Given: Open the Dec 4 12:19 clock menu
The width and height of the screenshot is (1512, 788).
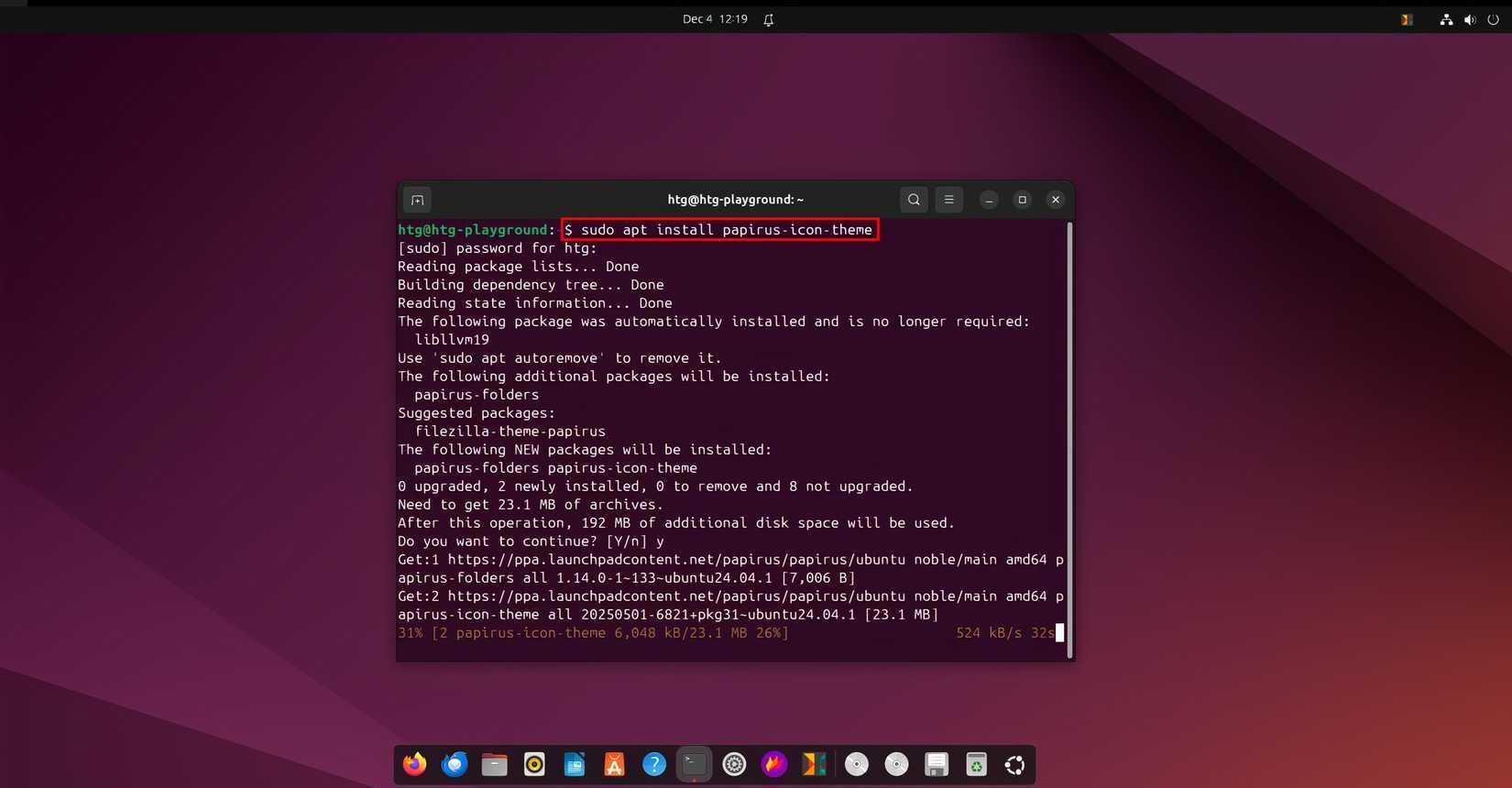Looking at the screenshot, I should point(715,19).
